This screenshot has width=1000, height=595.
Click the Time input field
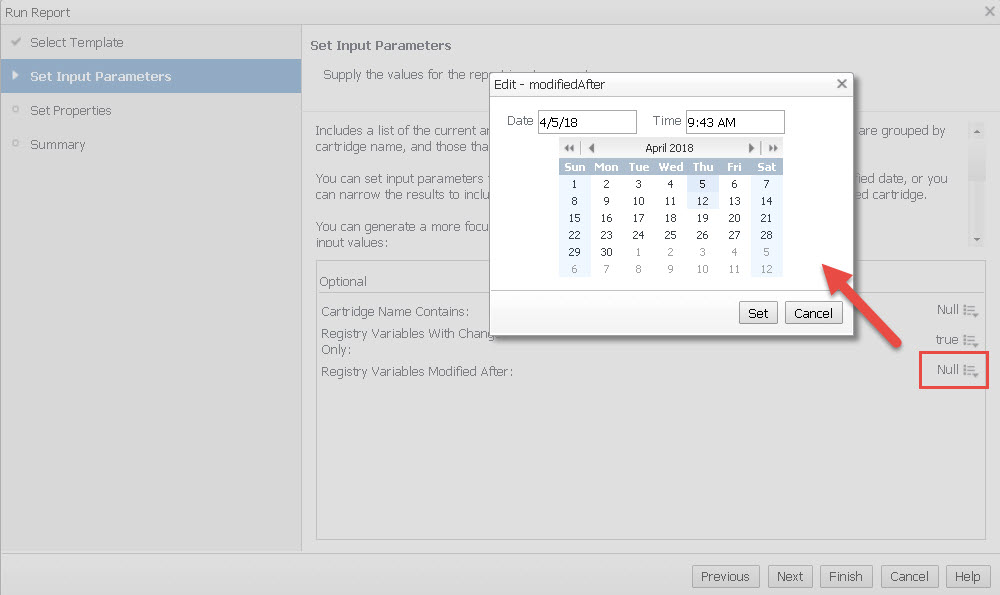click(x=735, y=122)
